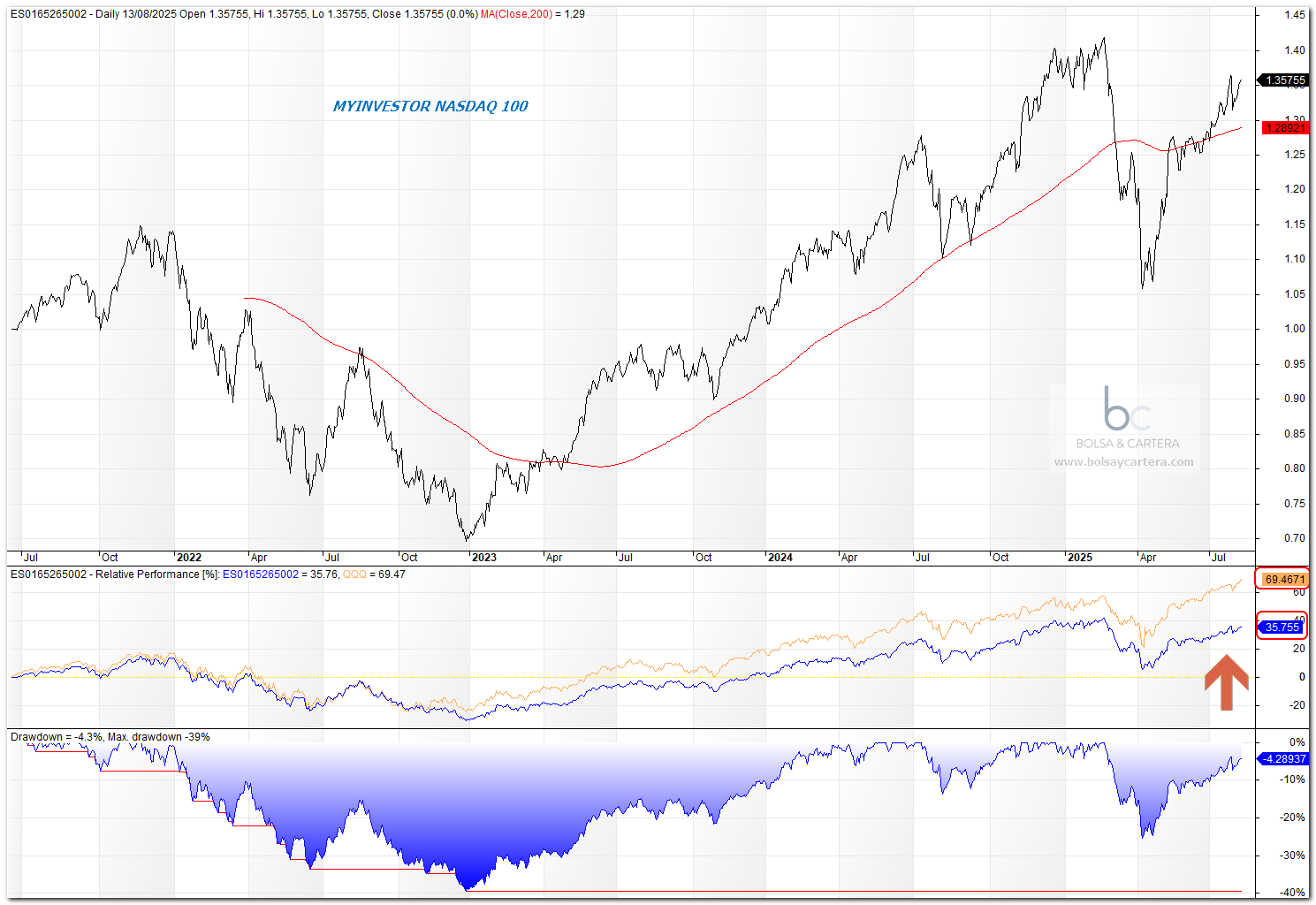Click the red MA(Close,200) = 1.29 legend
Viewport: 1316px width, 905px height.
(533, 14)
